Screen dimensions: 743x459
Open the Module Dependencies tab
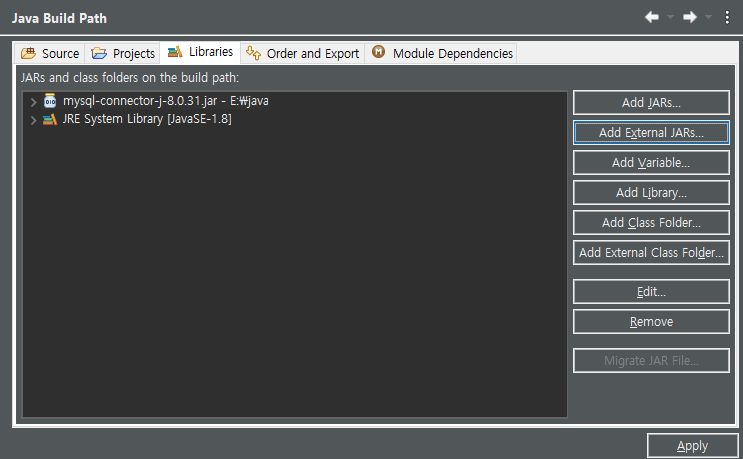(442, 54)
